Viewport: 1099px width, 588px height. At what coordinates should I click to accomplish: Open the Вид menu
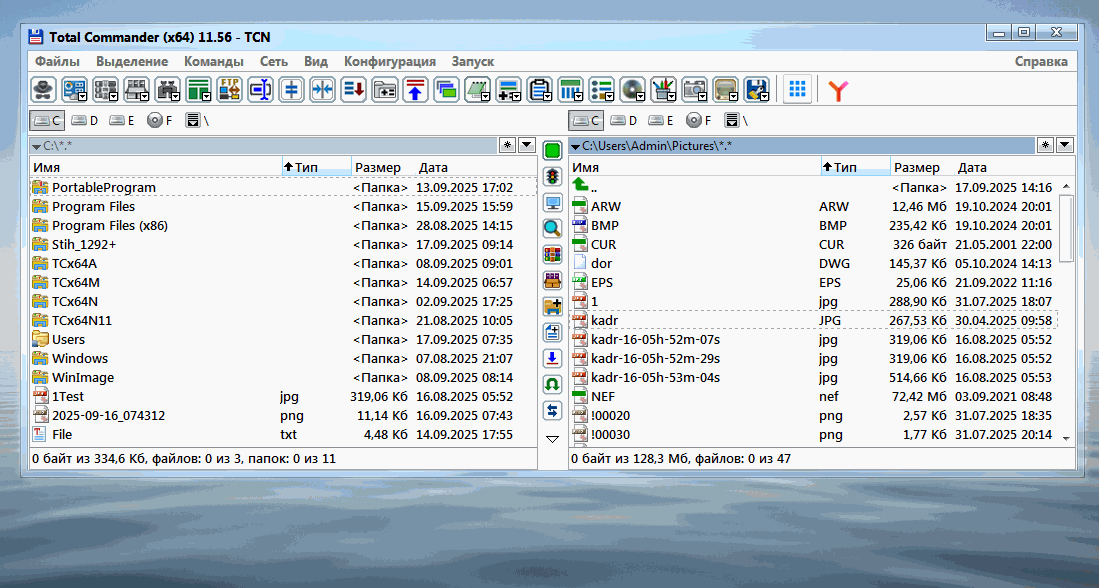click(x=316, y=62)
